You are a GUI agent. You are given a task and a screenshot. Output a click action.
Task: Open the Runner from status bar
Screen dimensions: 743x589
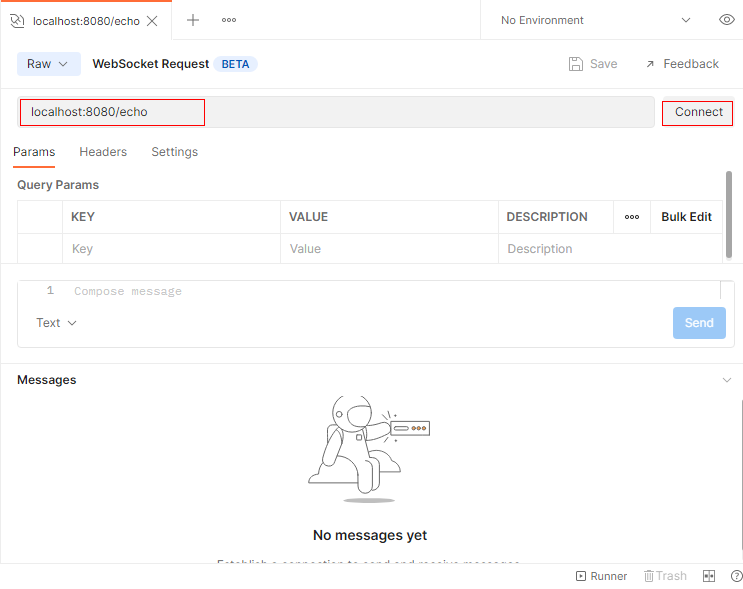click(x=601, y=576)
